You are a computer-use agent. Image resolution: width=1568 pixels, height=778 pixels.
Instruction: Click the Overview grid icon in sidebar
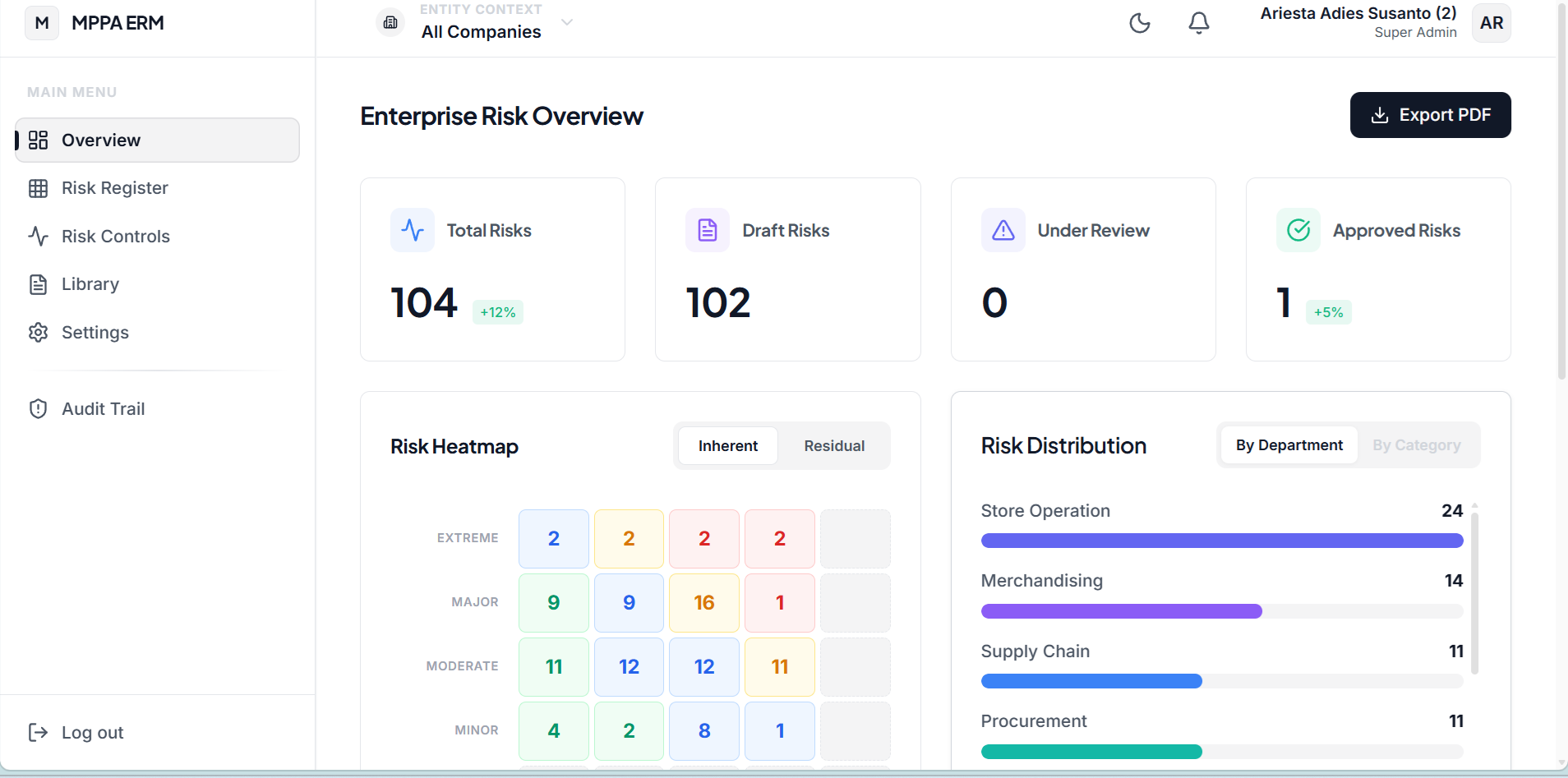(39, 140)
